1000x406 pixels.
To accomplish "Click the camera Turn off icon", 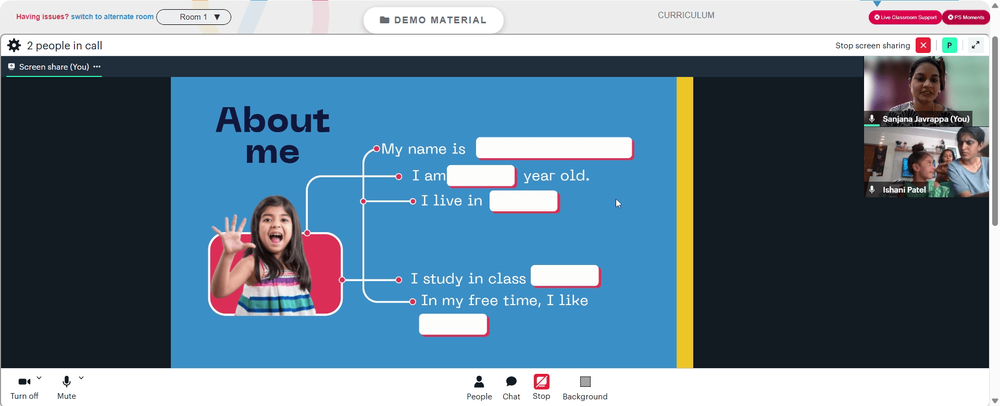I will pyautogui.click(x=24, y=382).
